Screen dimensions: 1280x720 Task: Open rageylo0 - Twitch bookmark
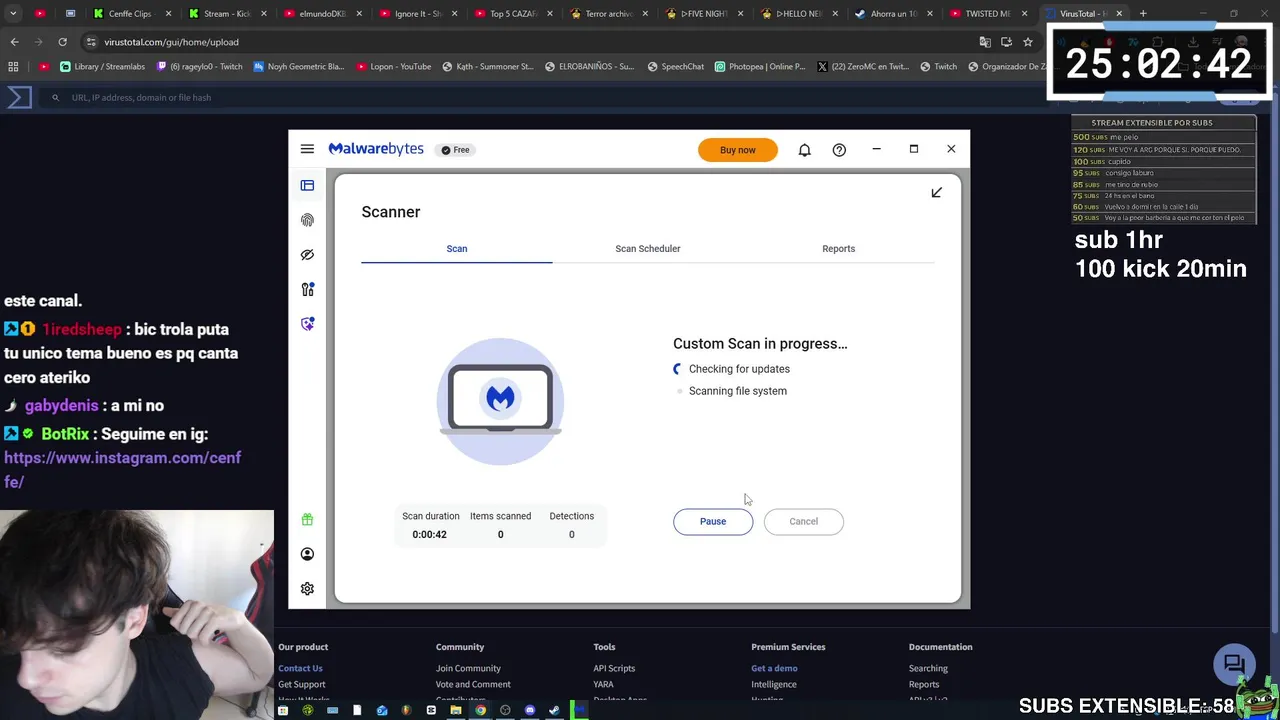point(198,67)
